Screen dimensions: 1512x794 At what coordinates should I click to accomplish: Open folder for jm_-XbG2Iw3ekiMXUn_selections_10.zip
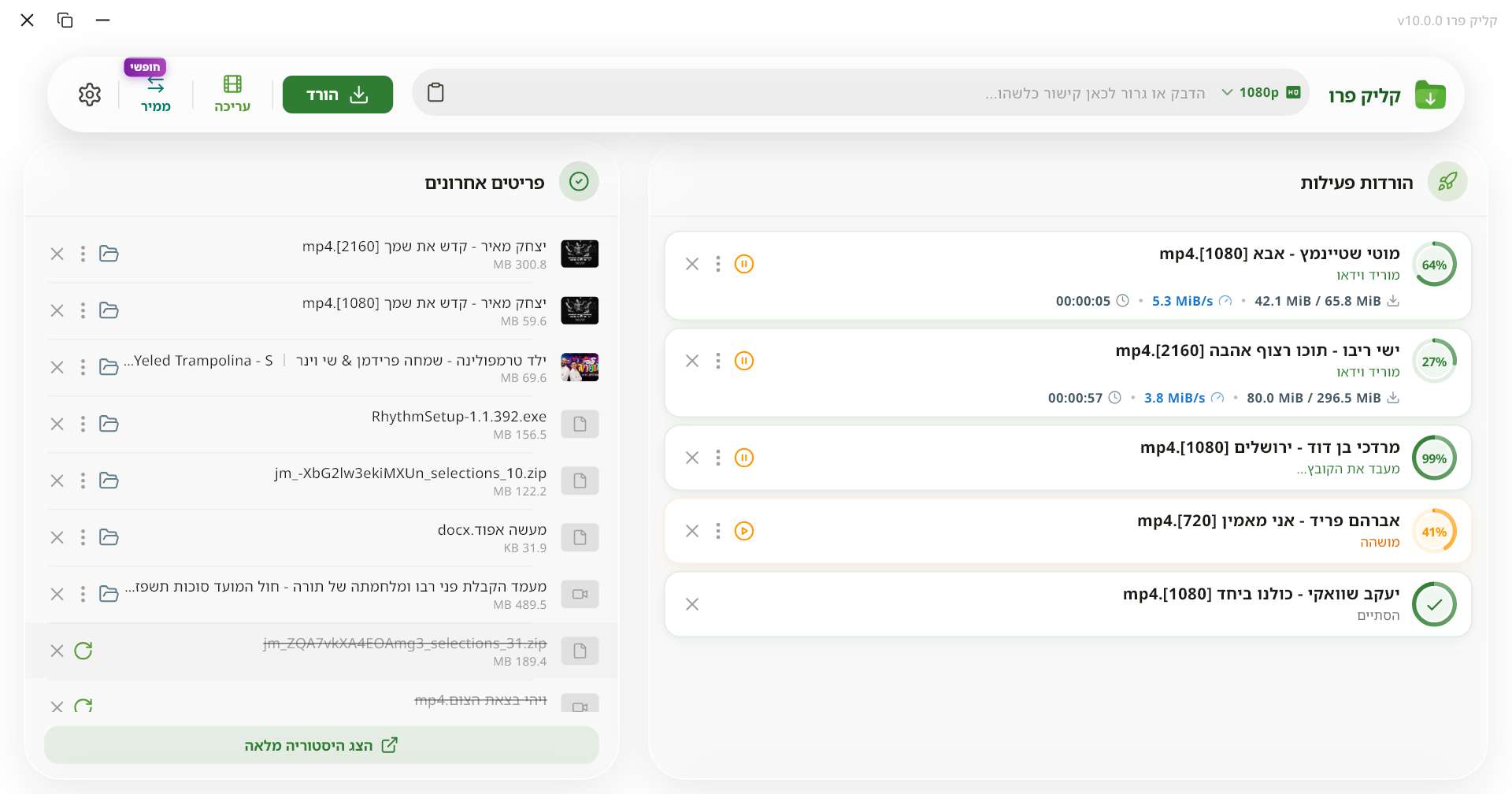pos(109,480)
